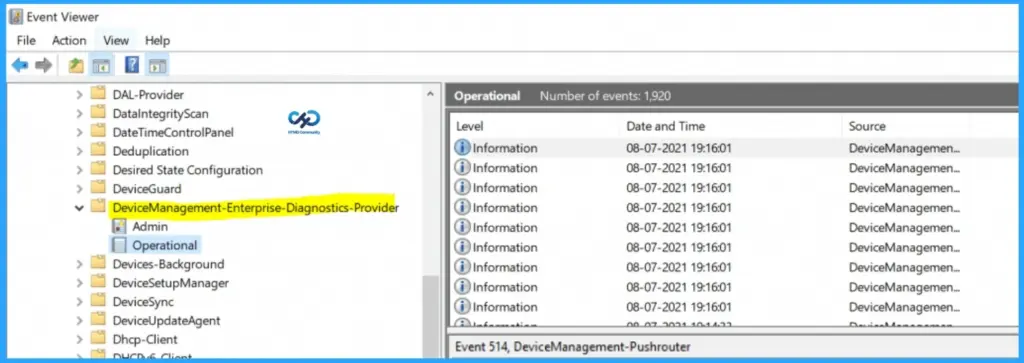Expand the DeviceGuard node
This screenshot has height=363, width=1024.
[x=79, y=189]
